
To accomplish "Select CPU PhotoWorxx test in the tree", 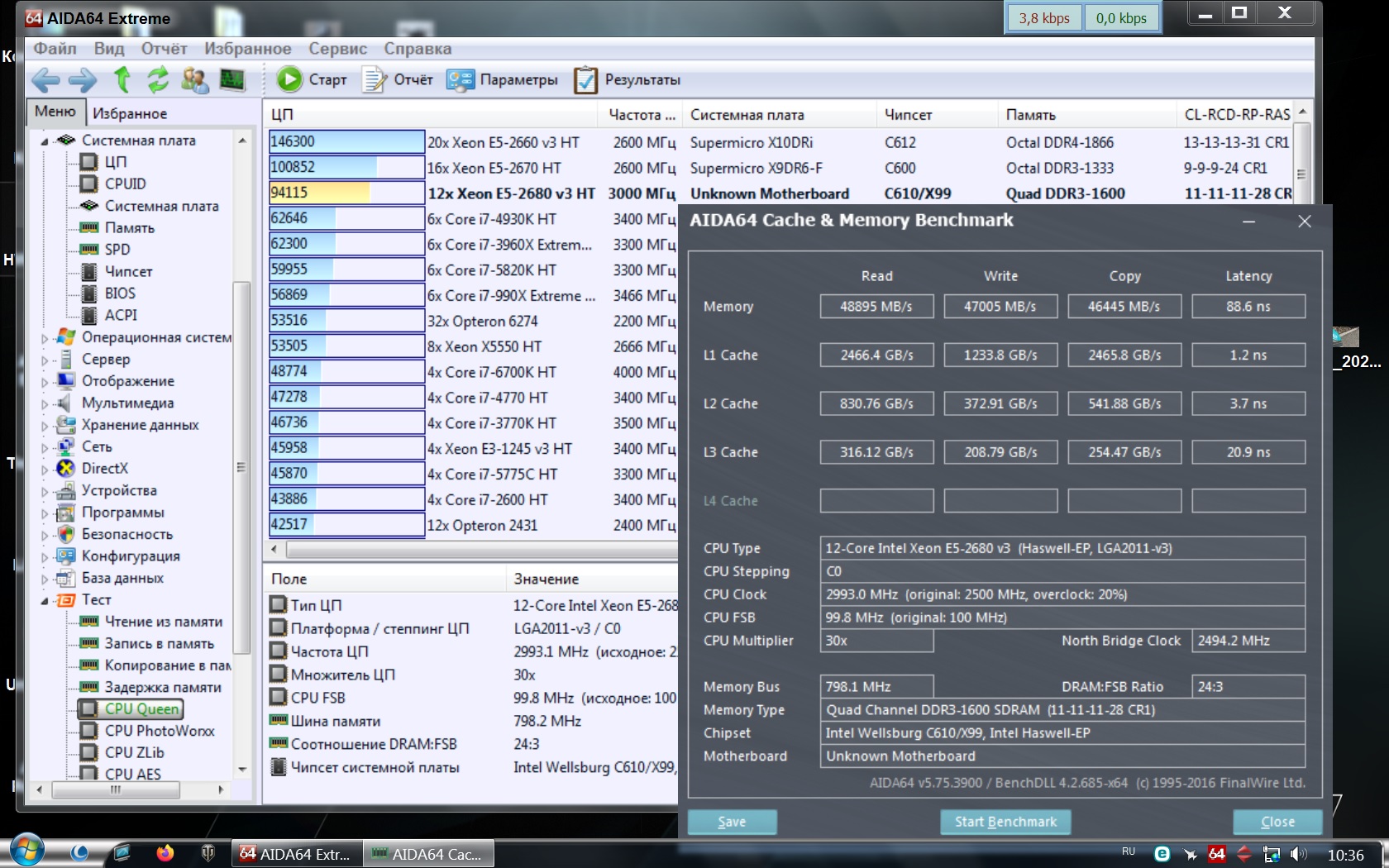I will coord(148,731).
